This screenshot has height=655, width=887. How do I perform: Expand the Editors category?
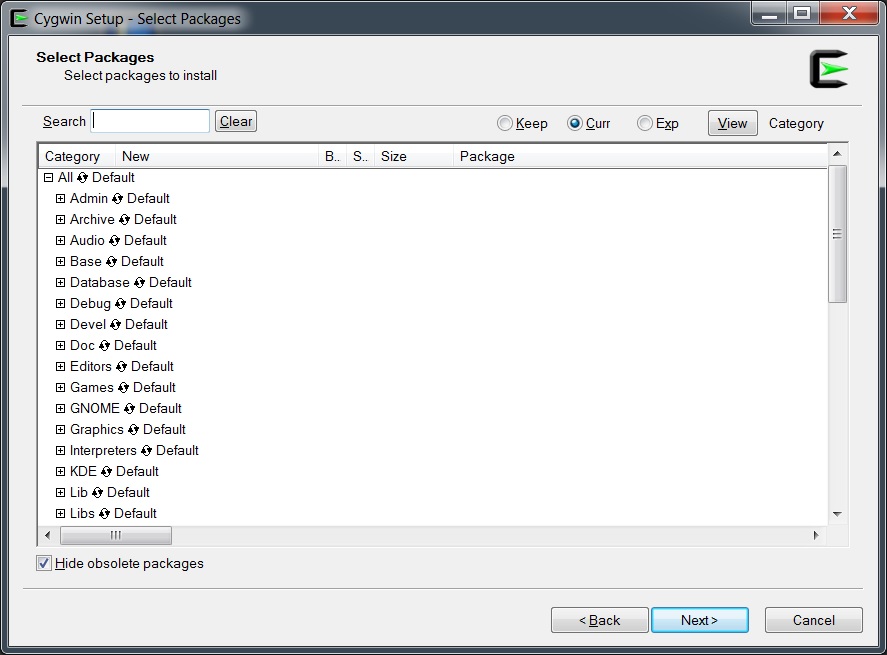click(x=61, y=367)
